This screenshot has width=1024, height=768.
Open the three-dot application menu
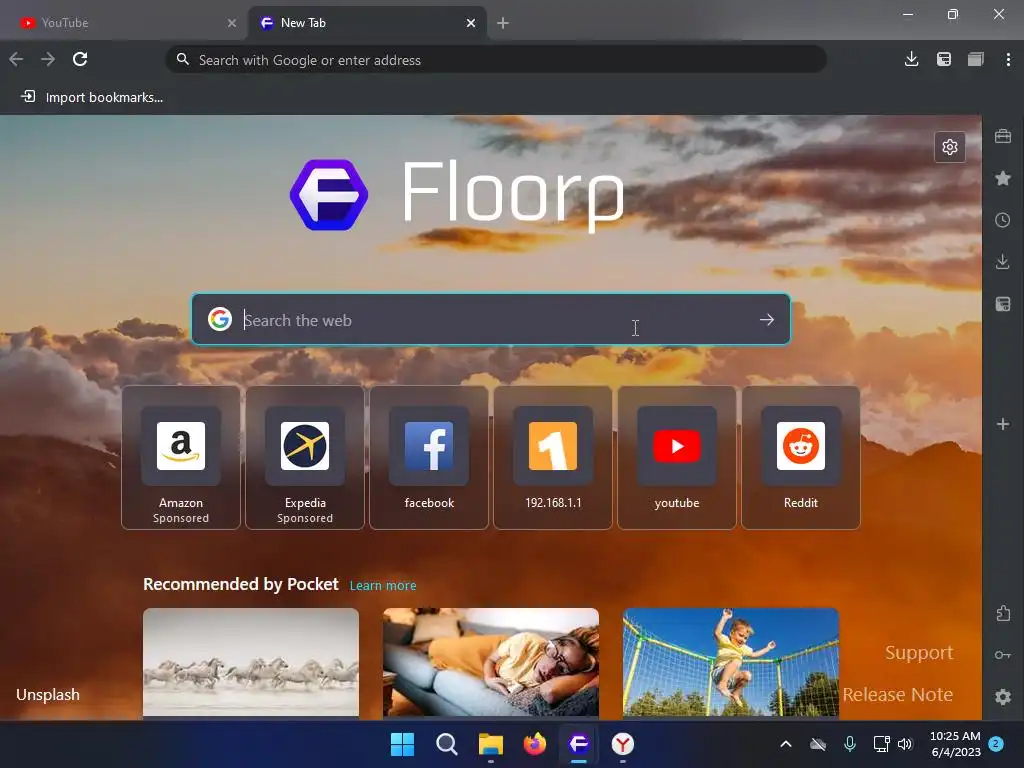pos(1008,59)
